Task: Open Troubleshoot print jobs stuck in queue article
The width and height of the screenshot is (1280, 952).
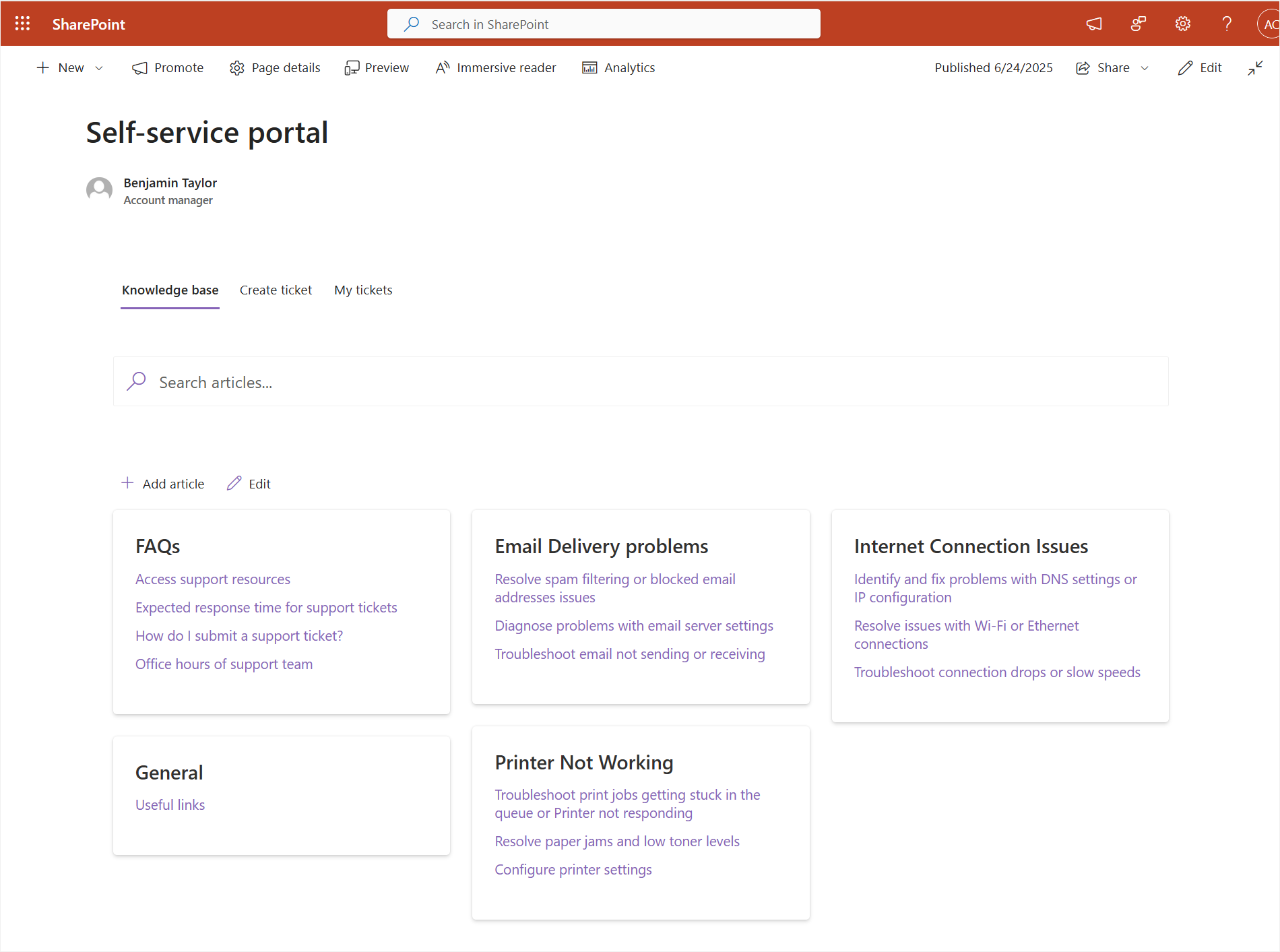Action: [x=627, y=804]
